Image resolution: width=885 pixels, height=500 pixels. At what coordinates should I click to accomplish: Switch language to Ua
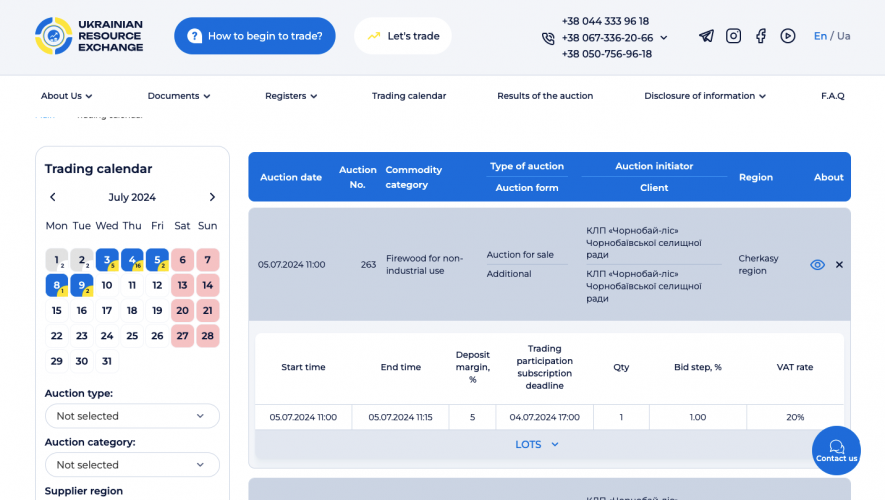tap(844, 36)
